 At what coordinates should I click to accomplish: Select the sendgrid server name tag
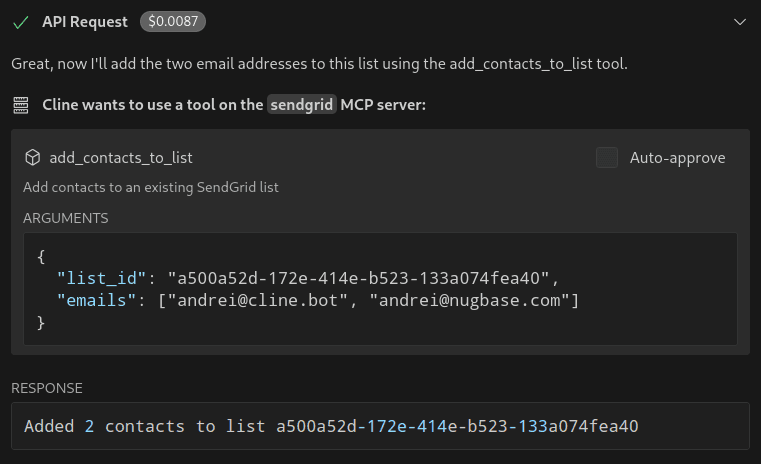click(301, 104)
